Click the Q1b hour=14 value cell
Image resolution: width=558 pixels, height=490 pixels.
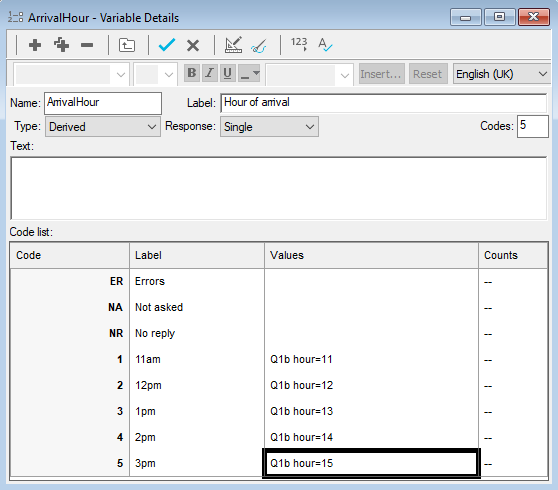point(372,437)
